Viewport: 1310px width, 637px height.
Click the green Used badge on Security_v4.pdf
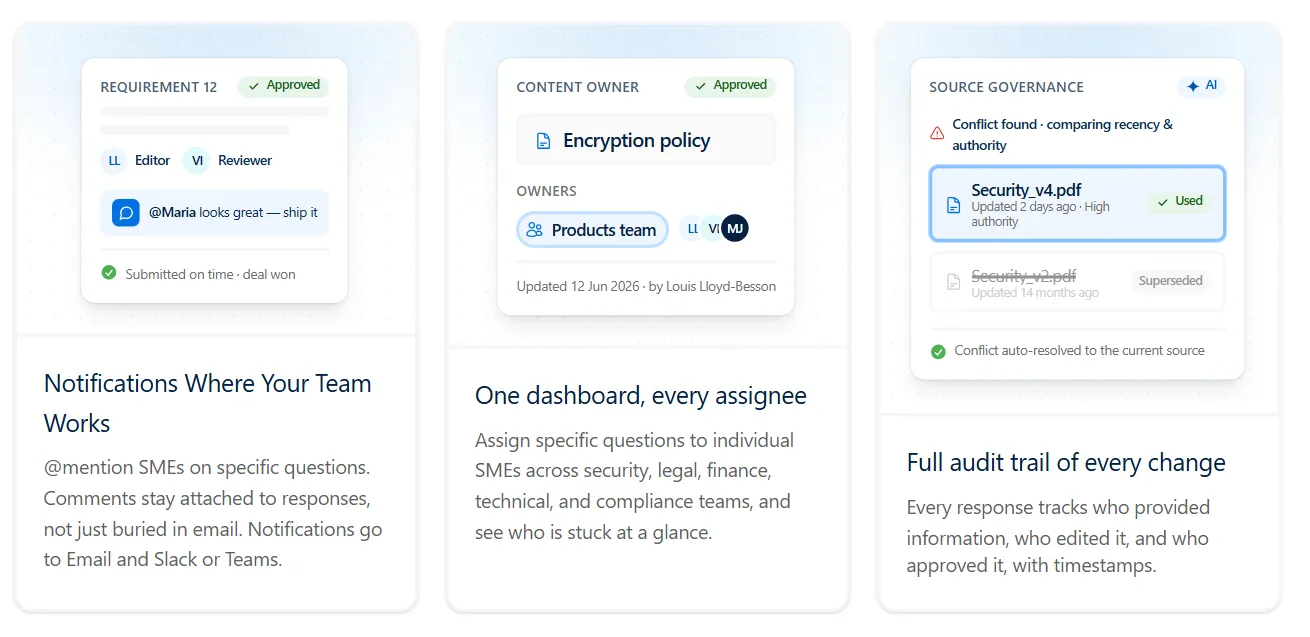(1179, 201)
